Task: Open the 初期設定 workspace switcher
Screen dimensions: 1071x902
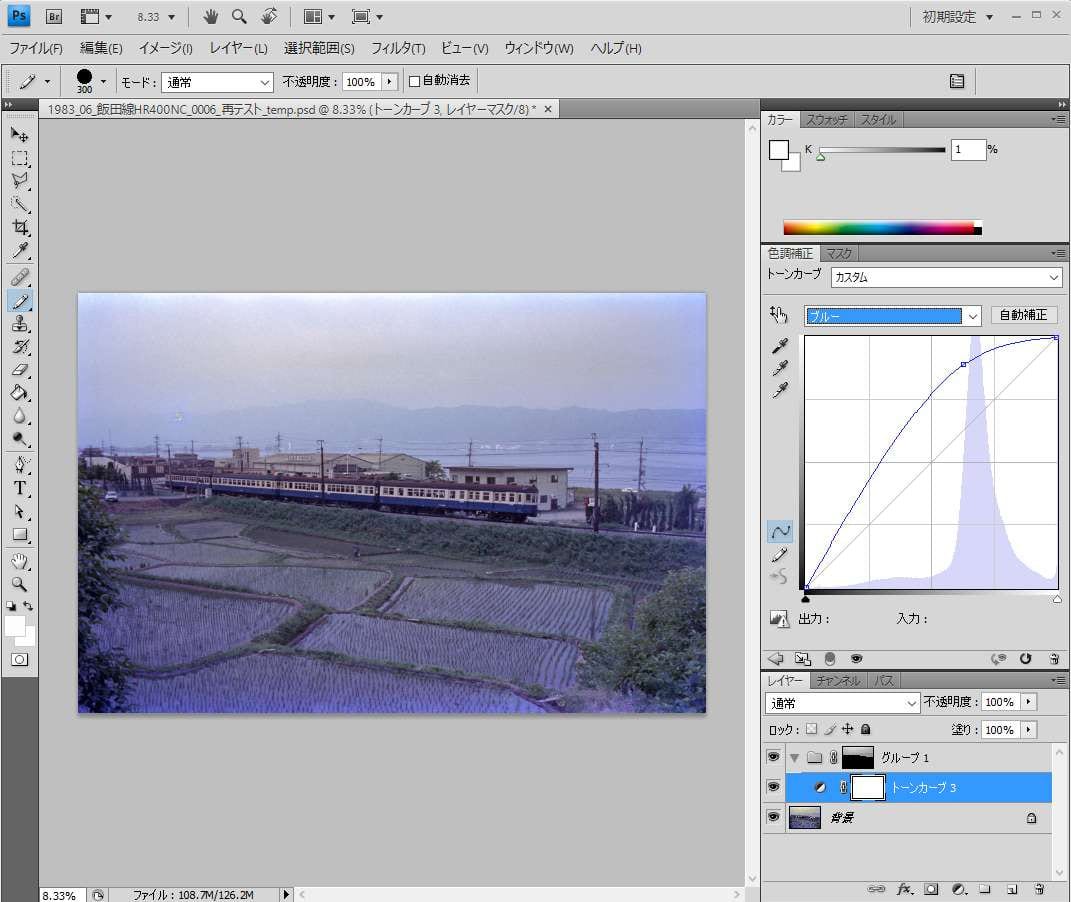Action: pos(958,17)
